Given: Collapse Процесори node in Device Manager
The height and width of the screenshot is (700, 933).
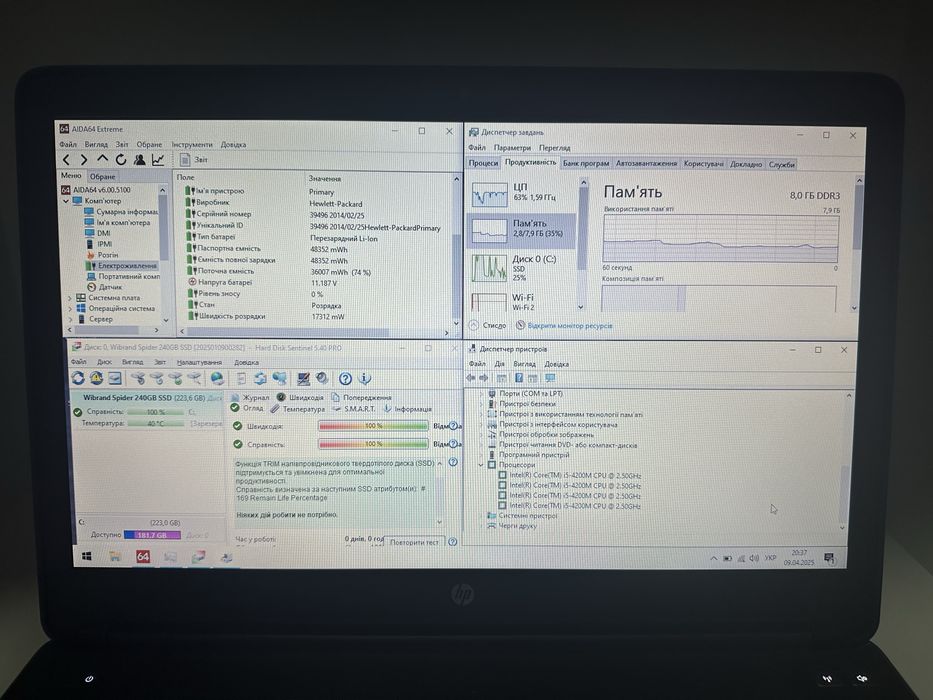Looking at the screenshot, I should click(481, 465).
